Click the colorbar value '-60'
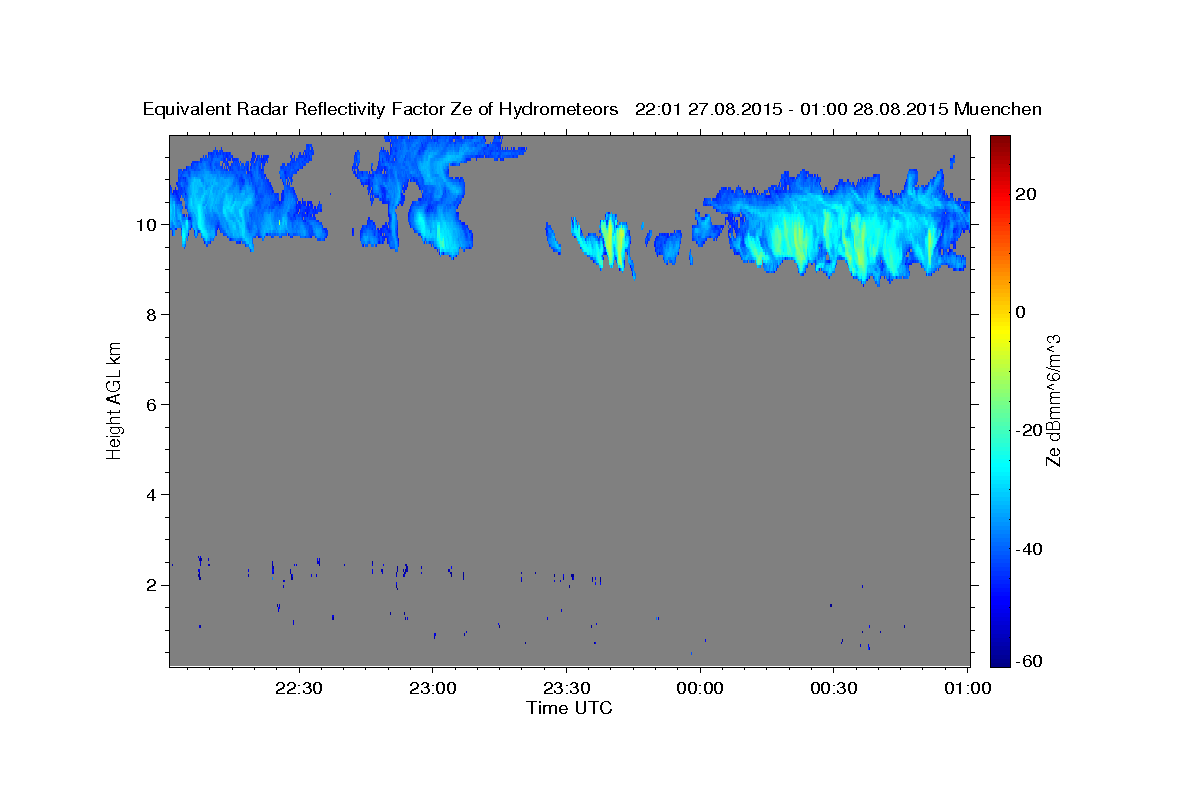 [1027, 661]
